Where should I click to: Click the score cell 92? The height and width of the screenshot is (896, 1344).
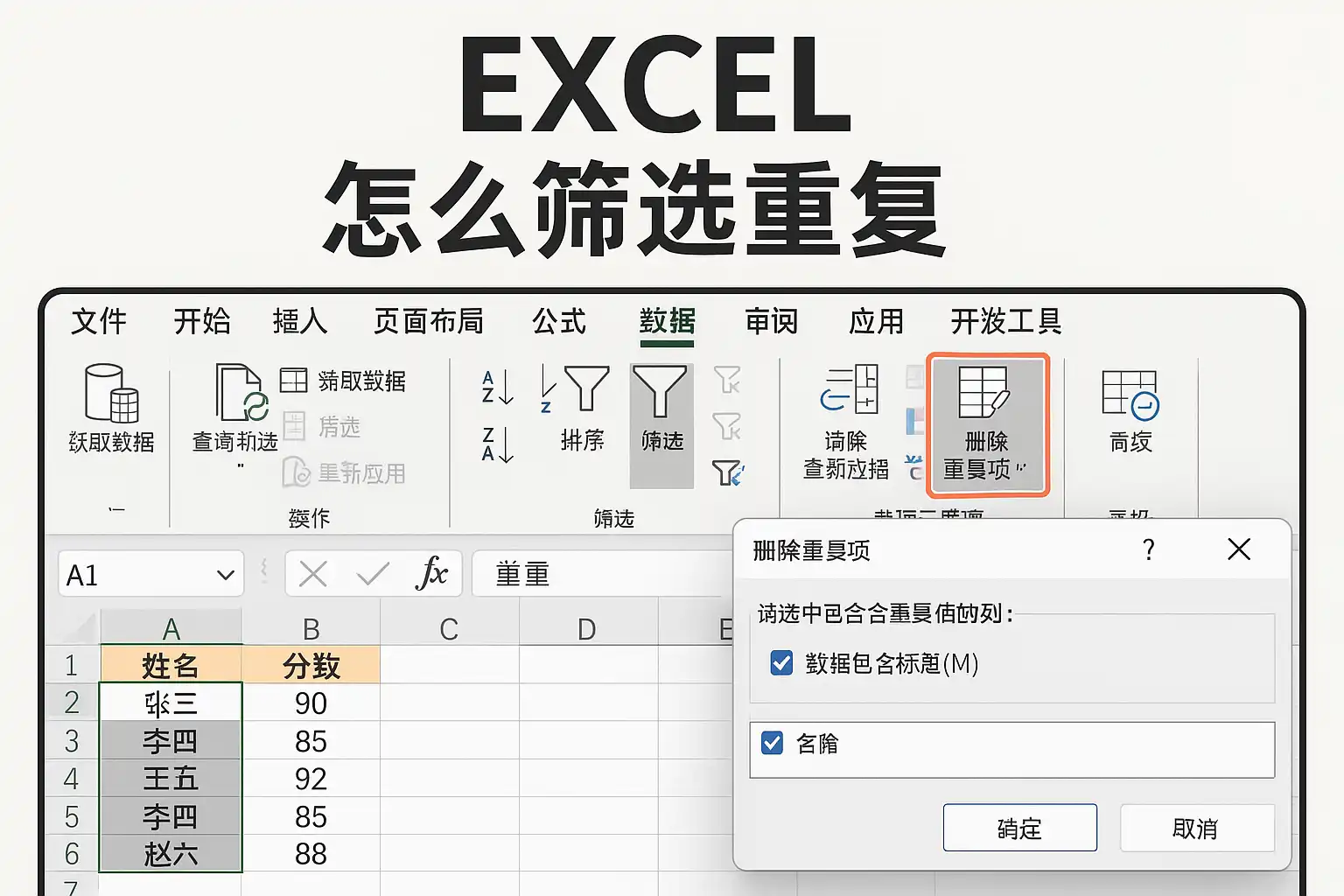(x=311, y=778)
